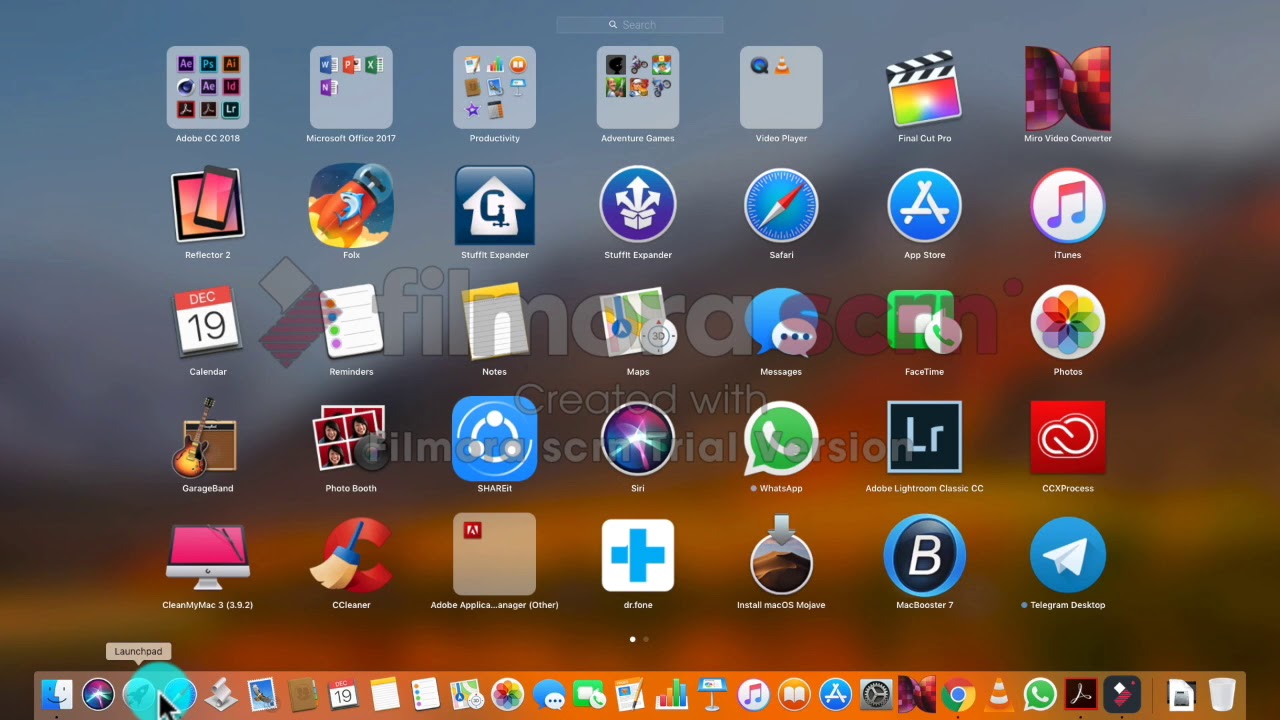
Task: Open Adobe Lightroom Classic CC
Action: (x=924, y=439)
